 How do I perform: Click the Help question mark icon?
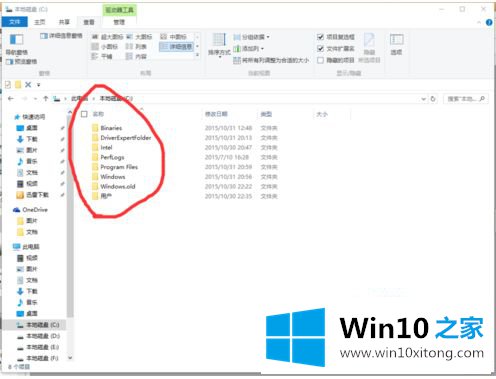click(489, 23)
